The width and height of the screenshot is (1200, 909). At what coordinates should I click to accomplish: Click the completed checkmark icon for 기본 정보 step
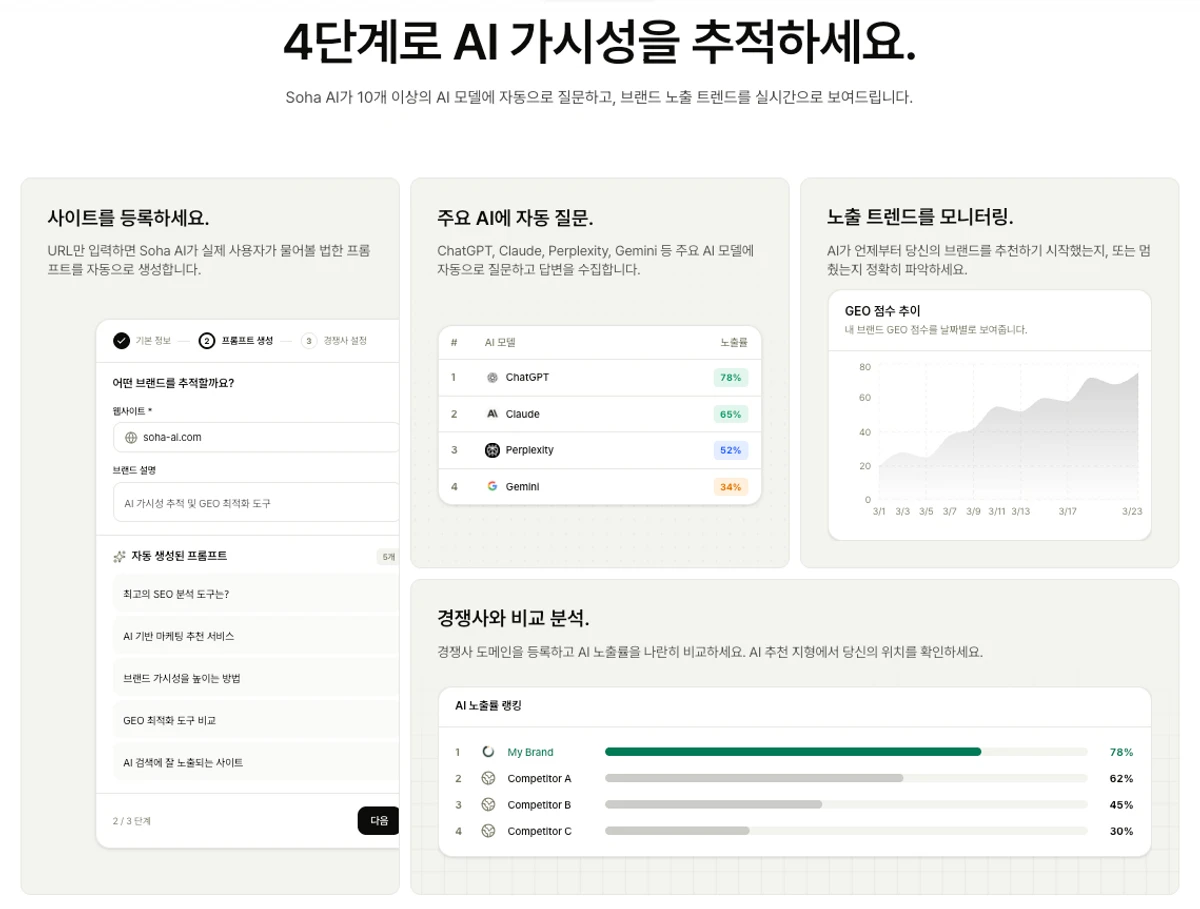[121, 341]
